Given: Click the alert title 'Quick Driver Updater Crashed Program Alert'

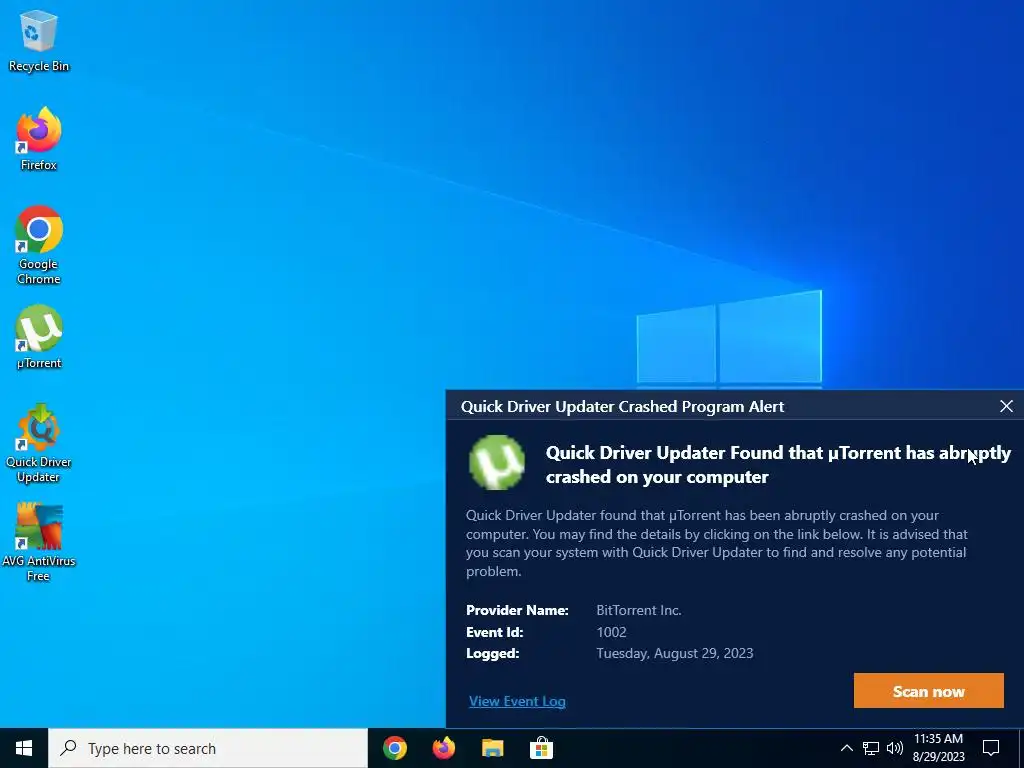Looking at the screenshot, I should (622, 407).
